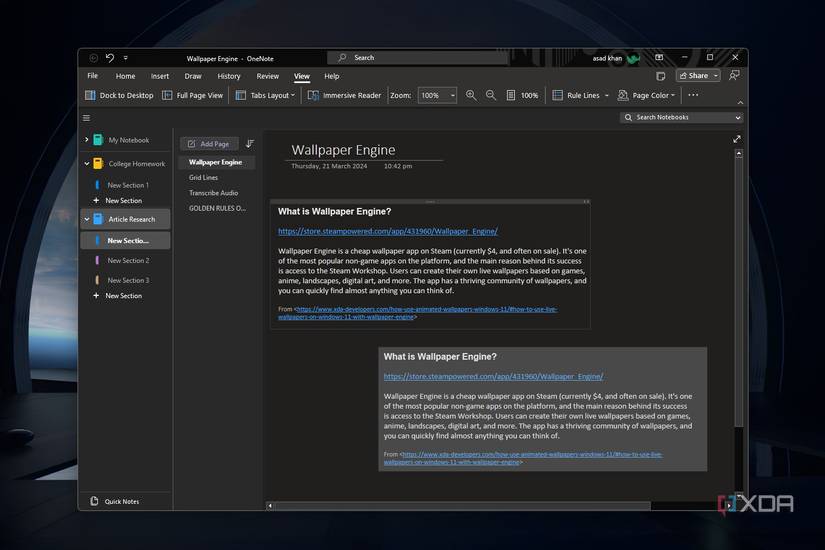Click the ribbon display mode icon
This screenshot has height=550, width=825.
[659, 57]
